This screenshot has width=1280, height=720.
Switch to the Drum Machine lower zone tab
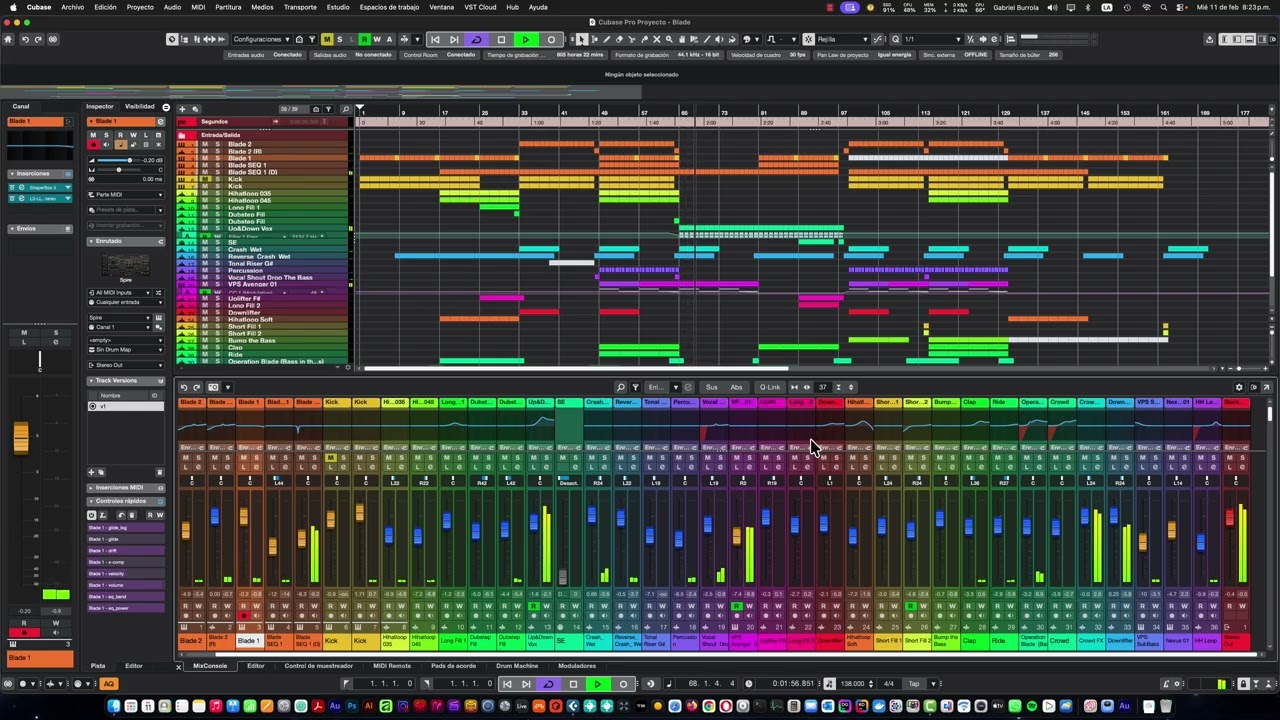pyautogui.click(x=518, y=666)
